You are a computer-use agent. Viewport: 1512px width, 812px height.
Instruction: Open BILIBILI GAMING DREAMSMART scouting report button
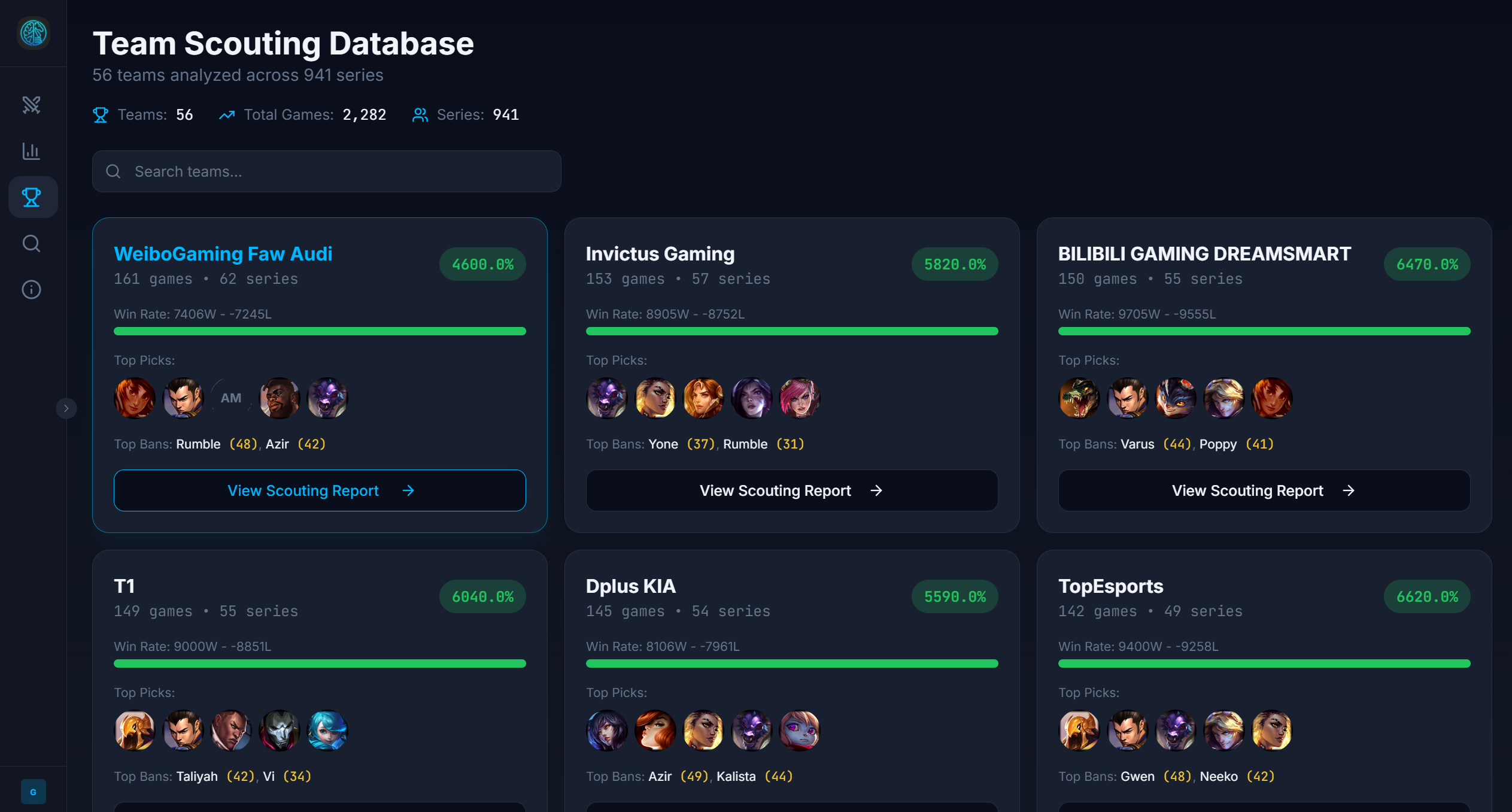1264,490
